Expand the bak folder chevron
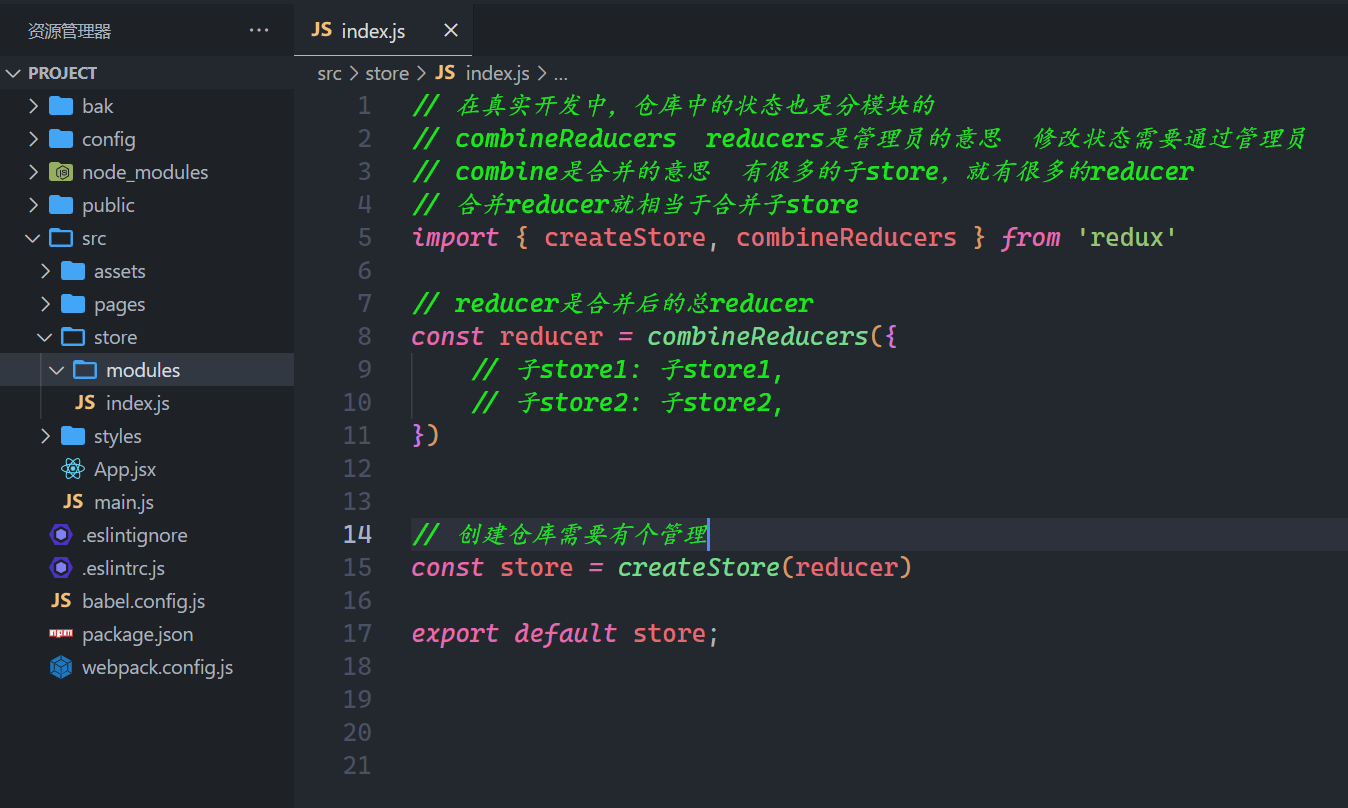Image resolution: width=1348 pixels, height=808 pixels. pos(33,106)
